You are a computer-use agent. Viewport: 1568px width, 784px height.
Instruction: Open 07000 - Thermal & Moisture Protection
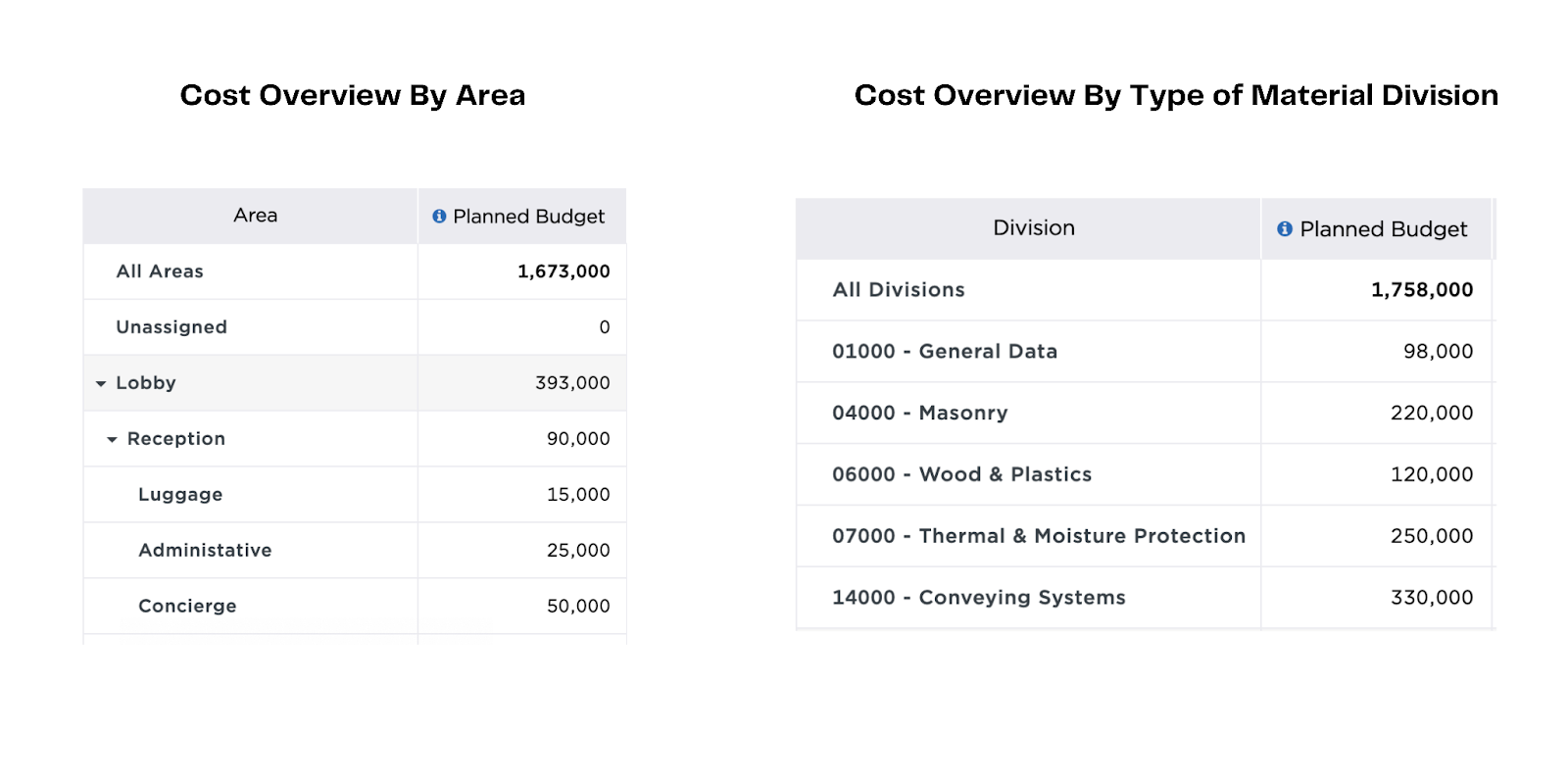click(x=1039, y=536)
